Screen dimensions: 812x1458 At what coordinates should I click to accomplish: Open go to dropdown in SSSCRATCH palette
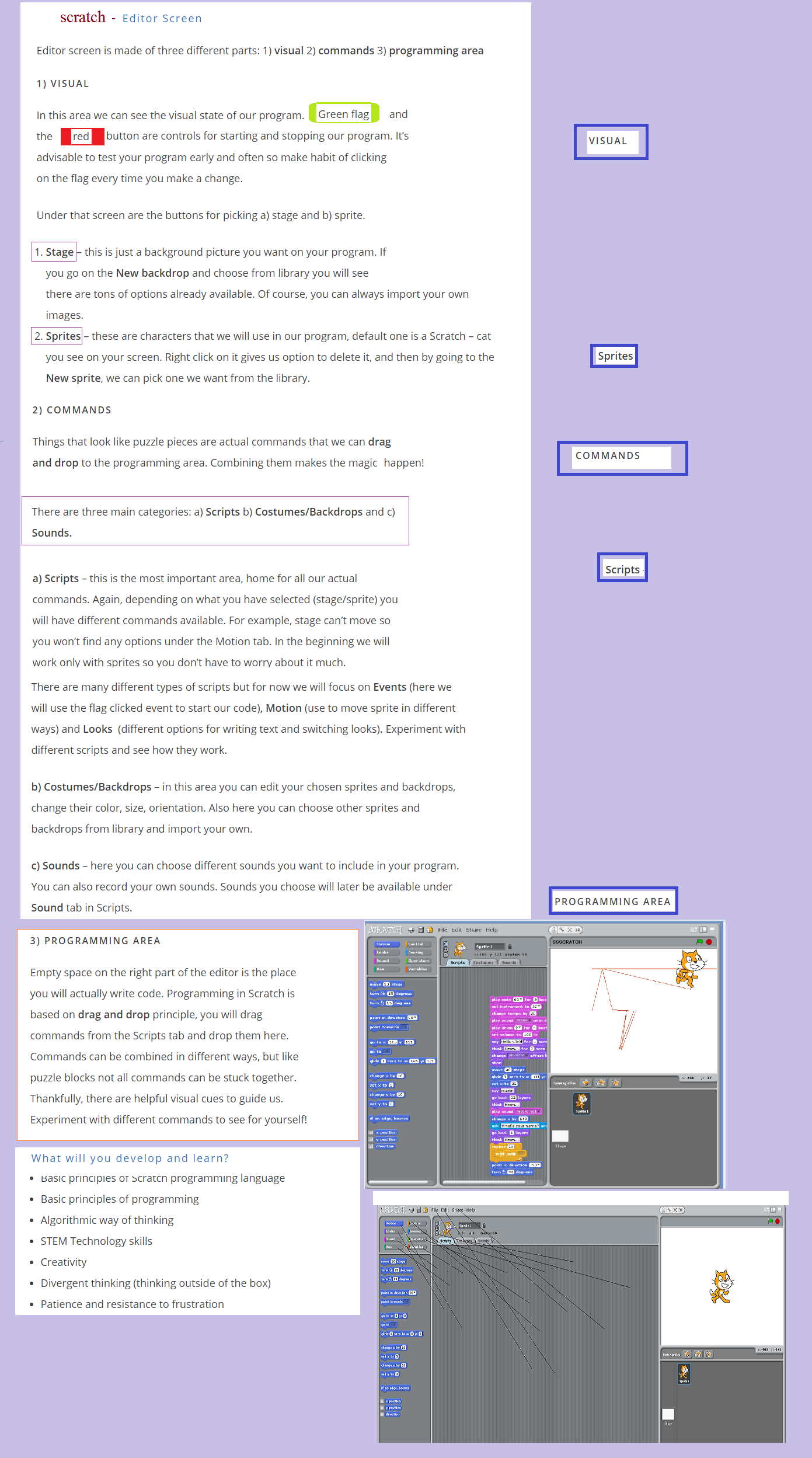click(x=386, y=1052)
